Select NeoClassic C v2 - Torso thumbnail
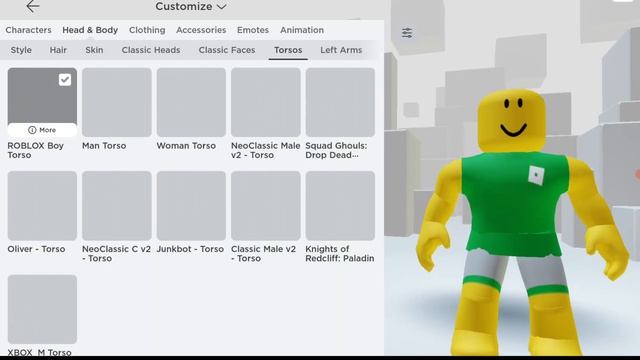The image size is (640, 360). pos(117,206)
